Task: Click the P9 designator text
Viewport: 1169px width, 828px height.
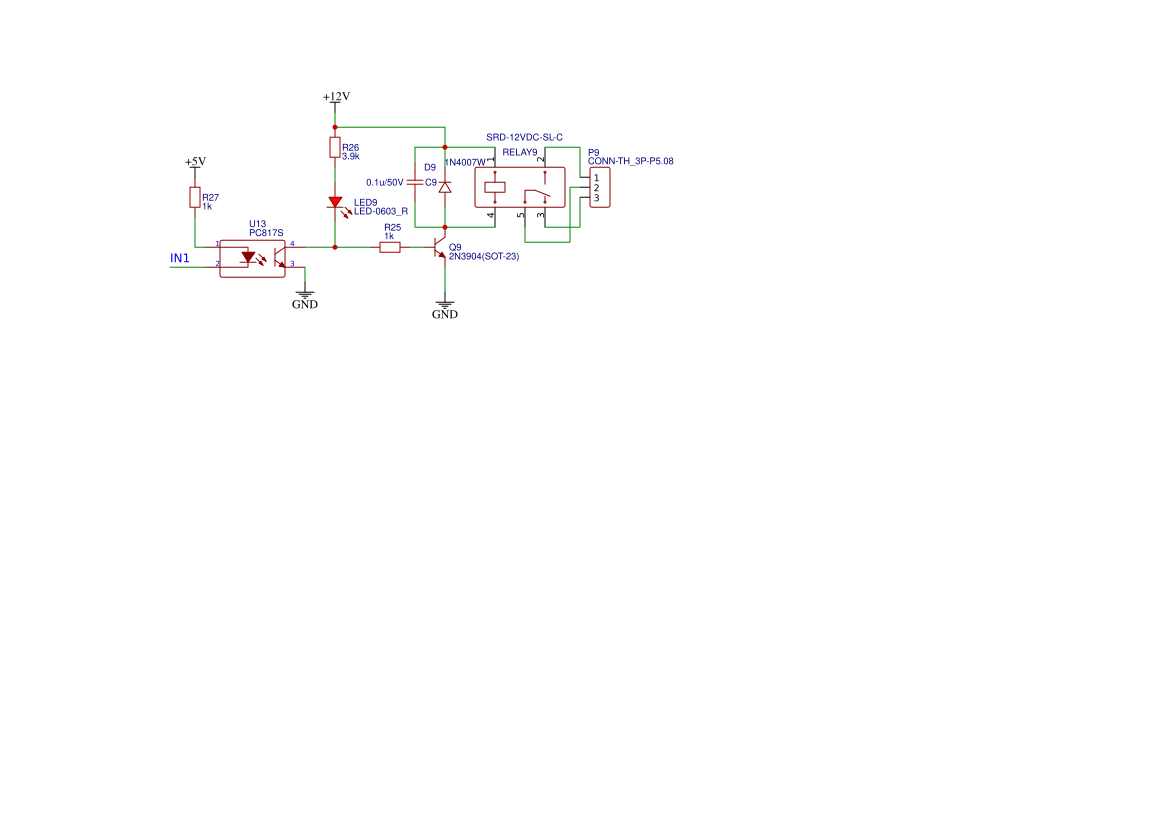Action: tap(593, 153)
